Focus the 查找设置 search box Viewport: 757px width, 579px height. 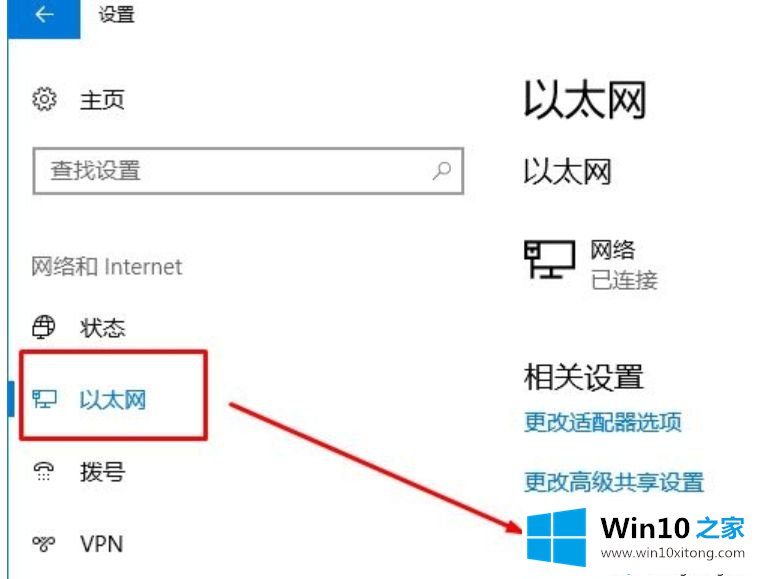click(x=248, y=171)
